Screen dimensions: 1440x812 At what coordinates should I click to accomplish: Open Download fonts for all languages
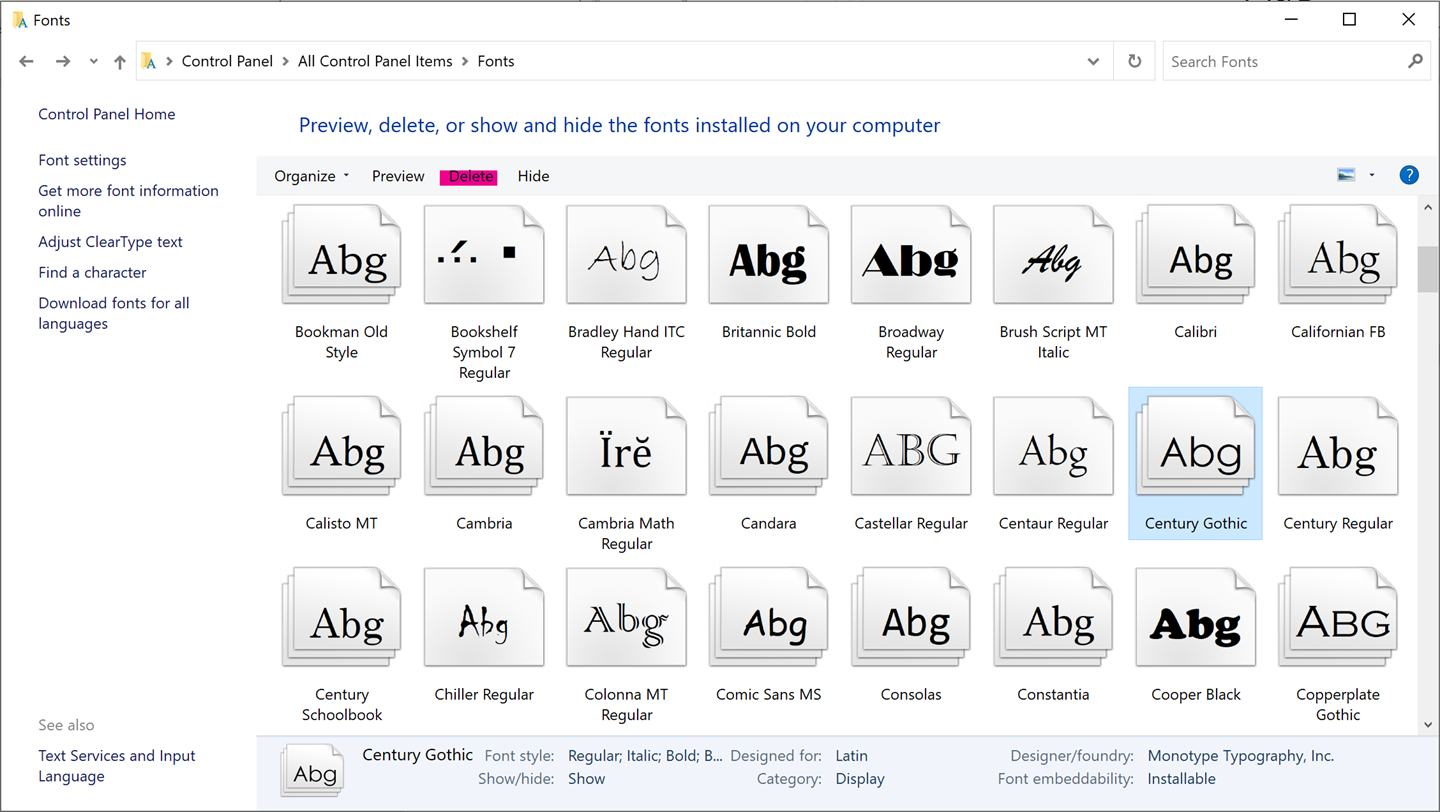click(114, 313)
